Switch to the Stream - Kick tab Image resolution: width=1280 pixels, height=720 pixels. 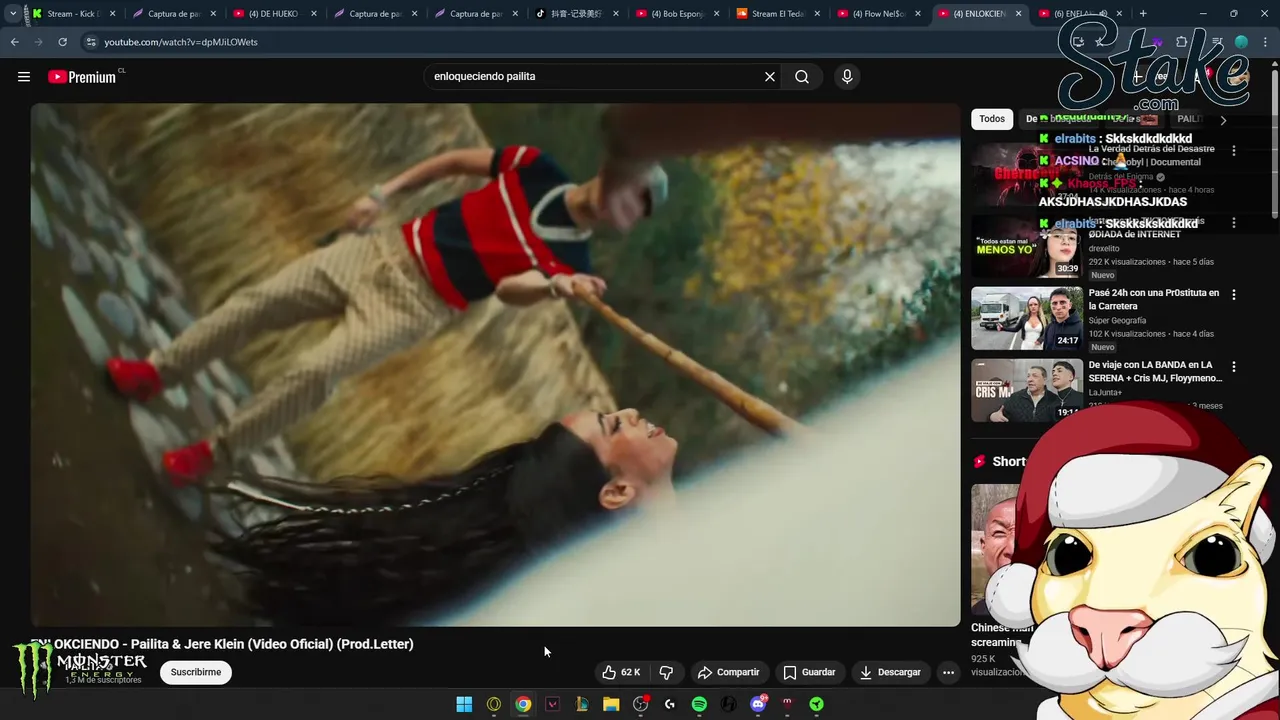click(x=74, y=14)
